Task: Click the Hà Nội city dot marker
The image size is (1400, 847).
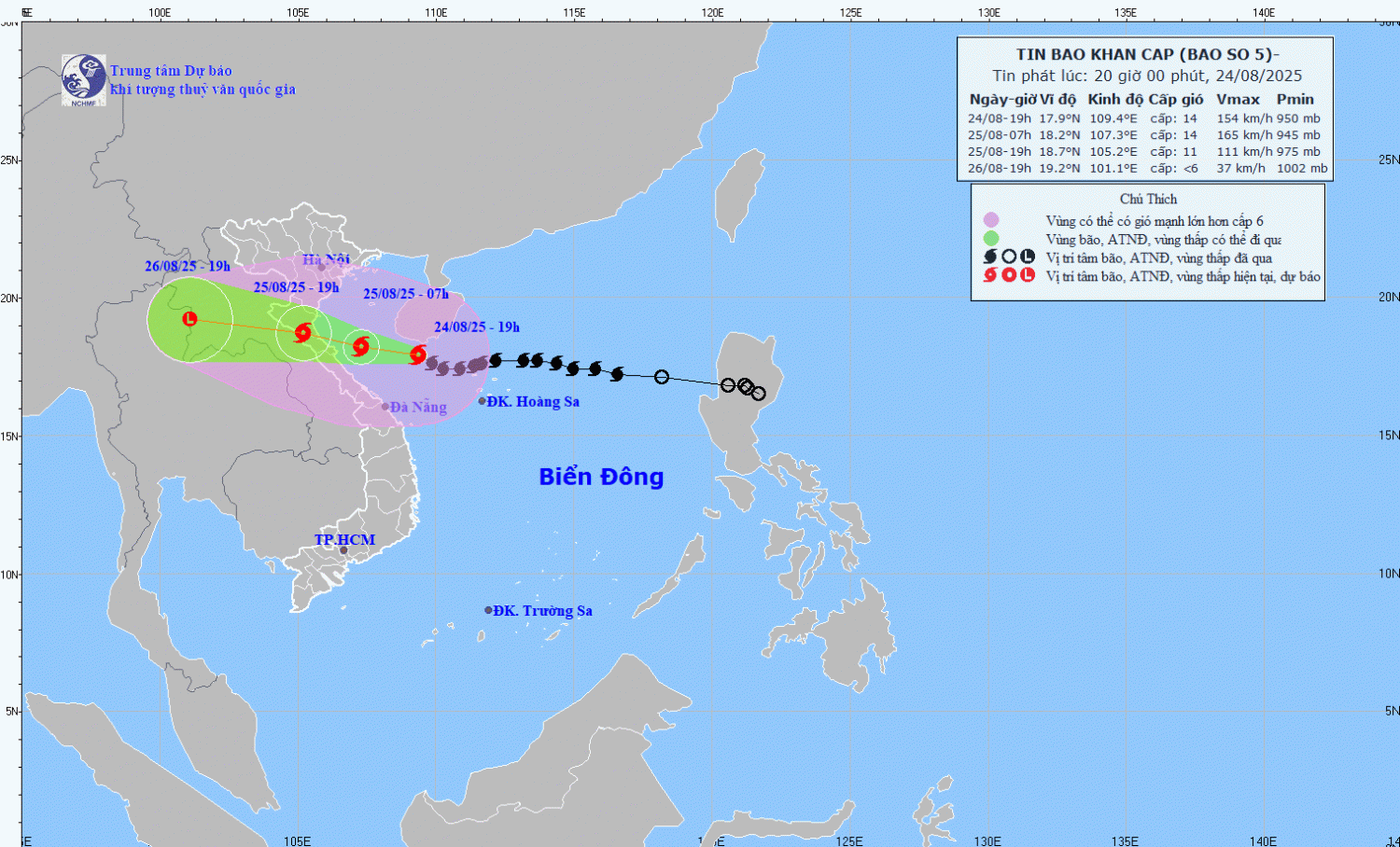Action: (322, 268)
